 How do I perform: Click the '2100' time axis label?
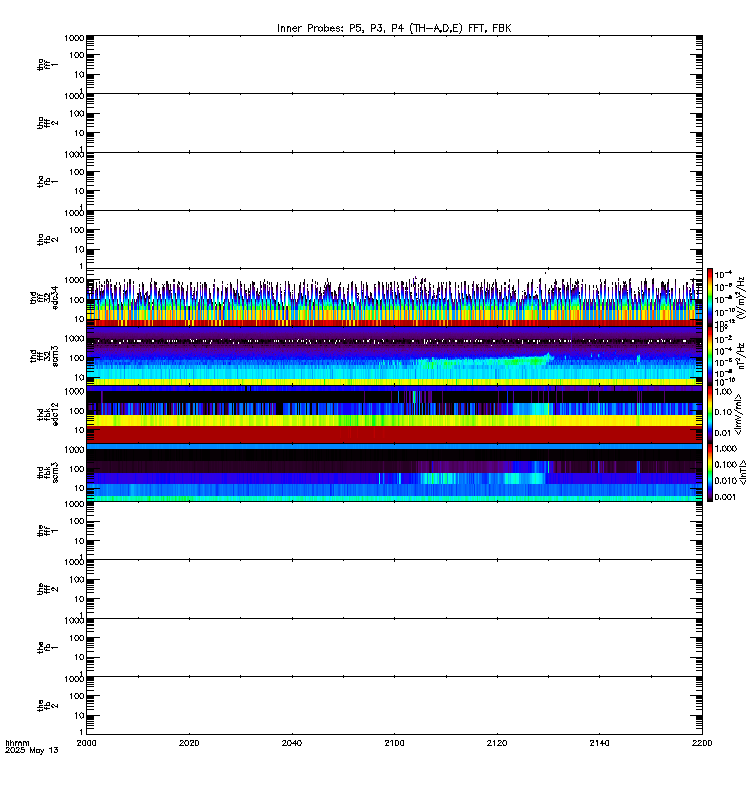point(394,743)
